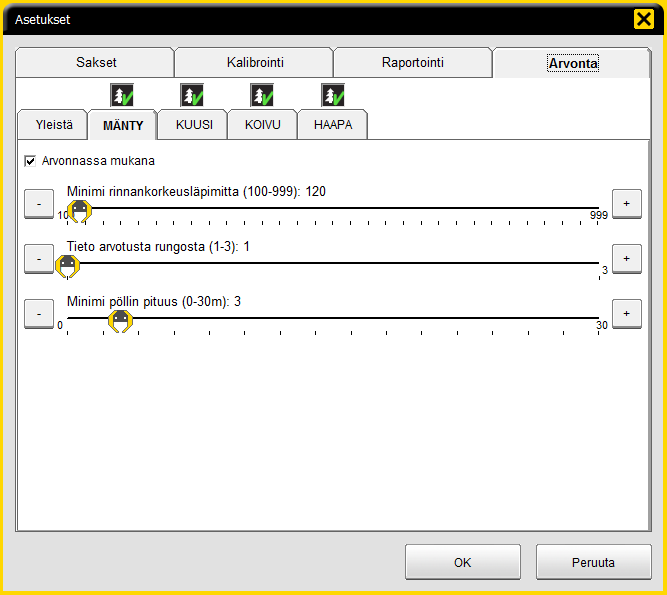Screen dimensions: 667x595
Task: Increase Tieto arvotusta rungosta with plus button
Action: (x=627, y=259)
